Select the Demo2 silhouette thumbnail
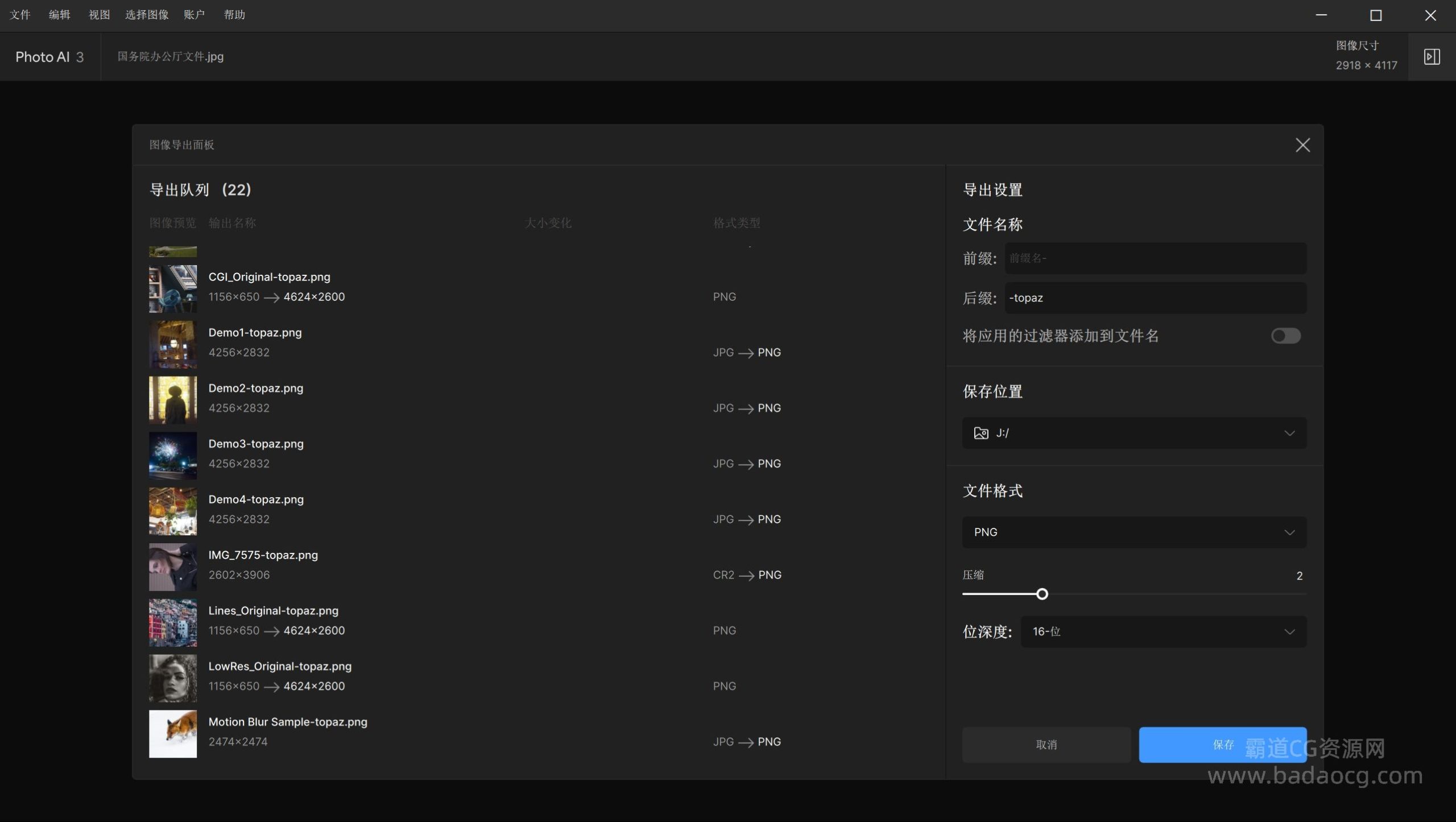1456x822 pixels. pos(173,400)
